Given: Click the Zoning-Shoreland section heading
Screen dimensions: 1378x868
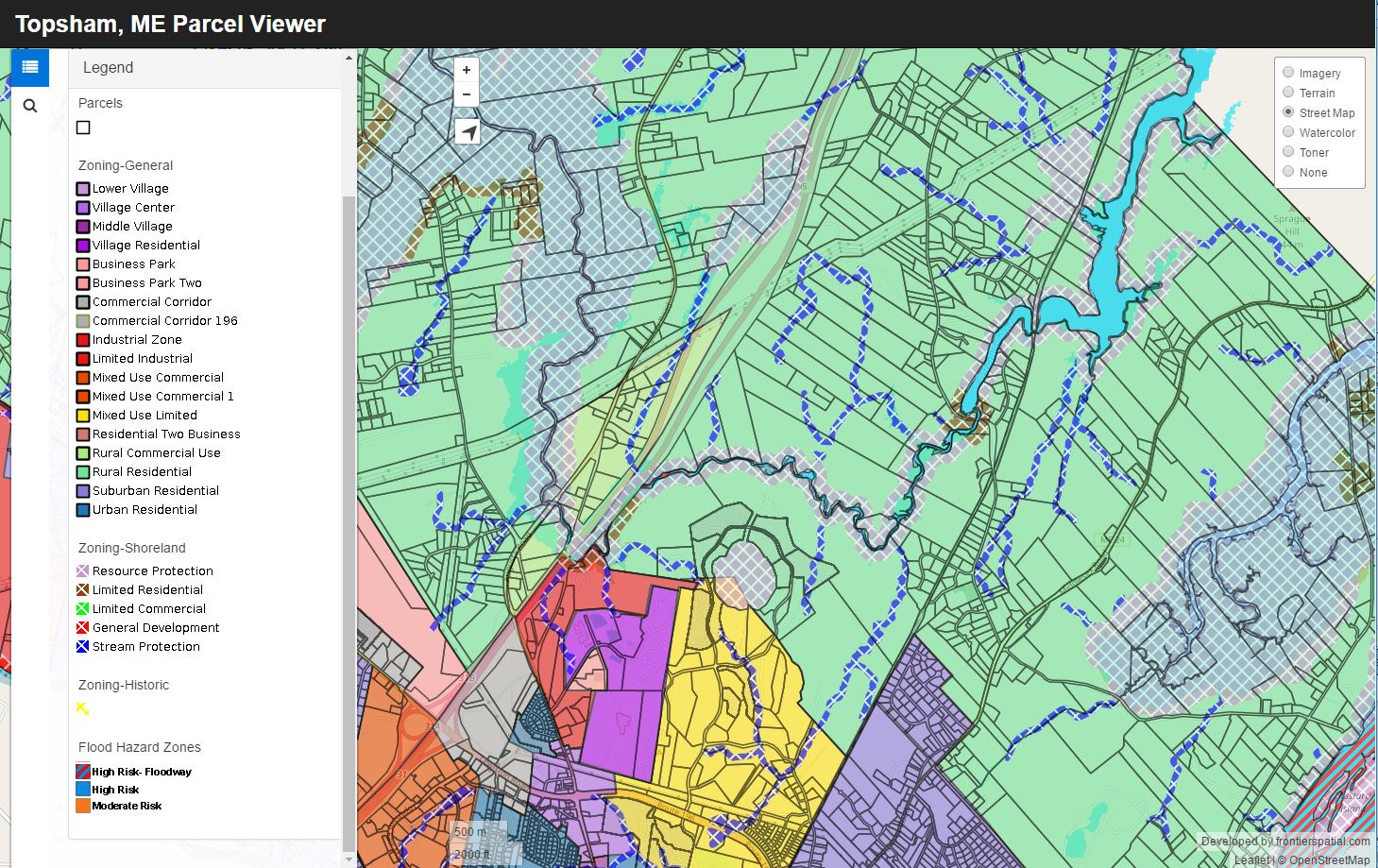Looking at the screenshot, I should (130, 548).
